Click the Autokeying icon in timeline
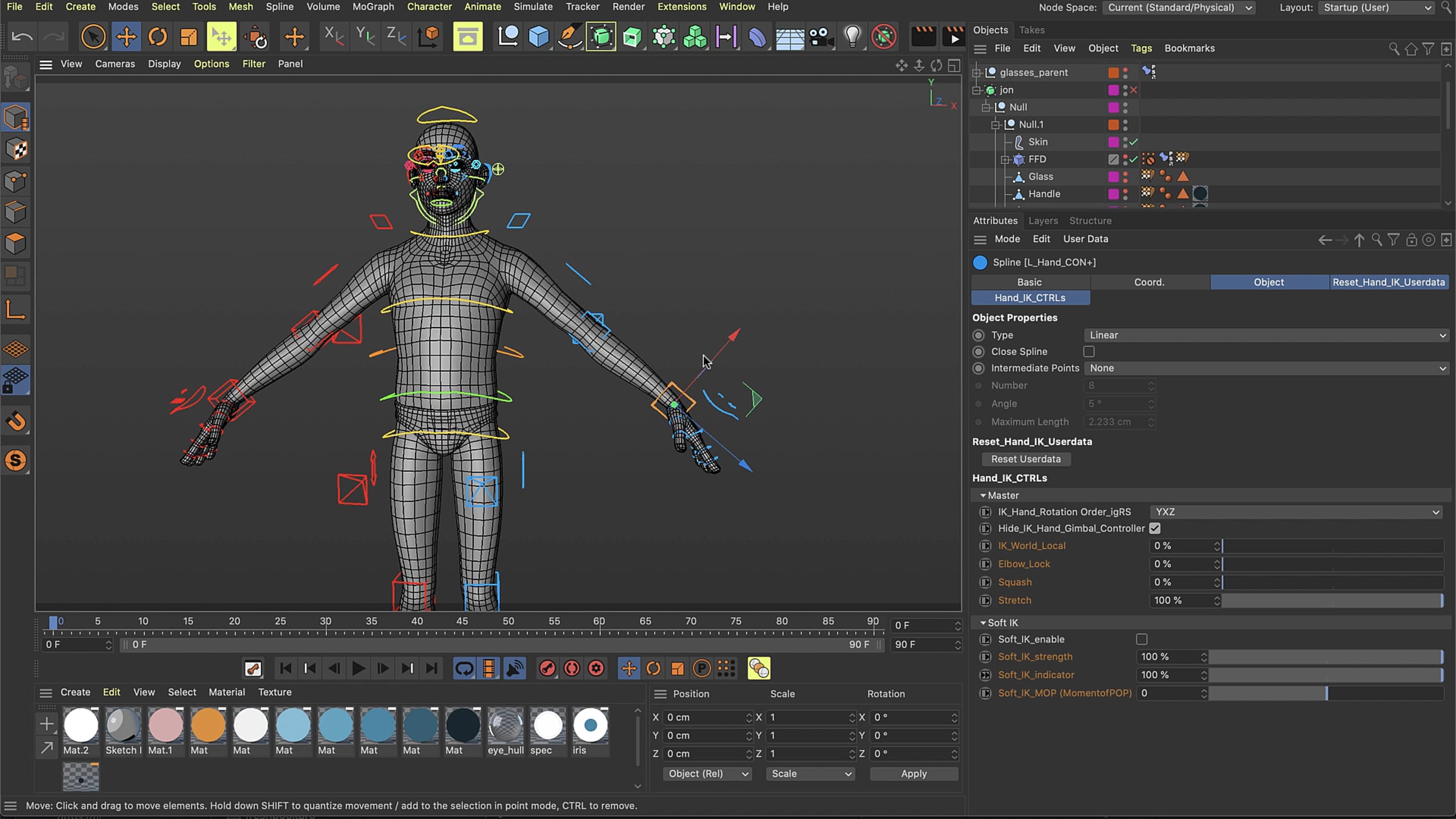 pyautogui.click(x=571, y=669)
